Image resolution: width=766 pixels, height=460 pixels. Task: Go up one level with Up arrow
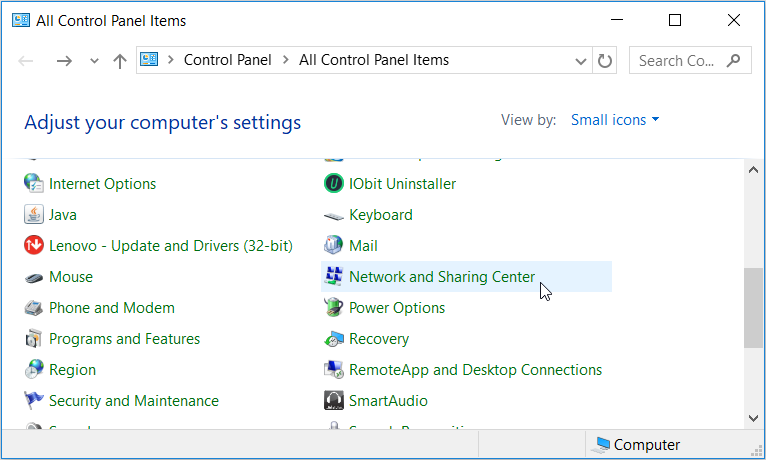click(x=120, y=61)
